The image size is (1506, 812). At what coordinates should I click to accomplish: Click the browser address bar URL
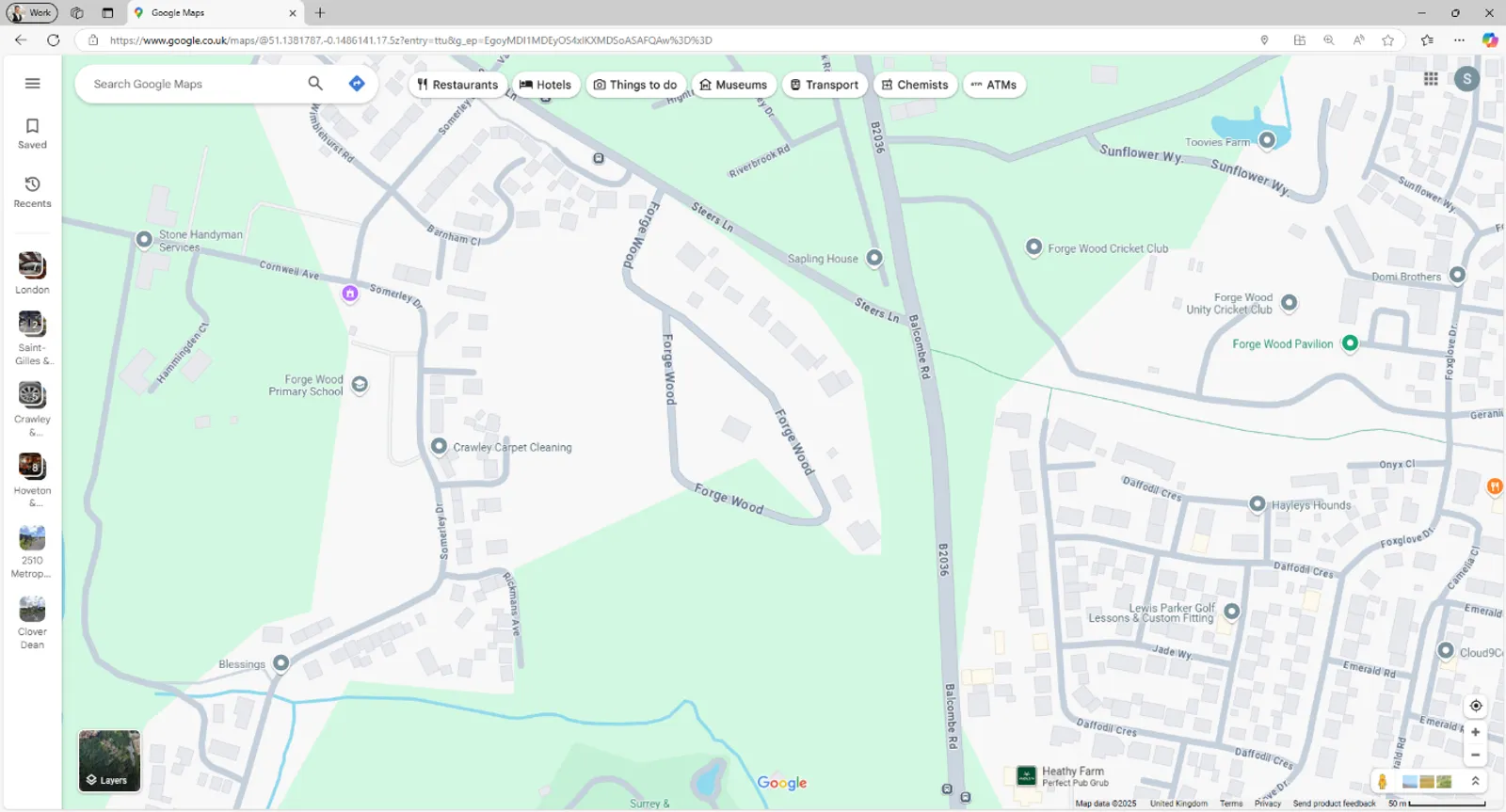click(x=410, y=40)
